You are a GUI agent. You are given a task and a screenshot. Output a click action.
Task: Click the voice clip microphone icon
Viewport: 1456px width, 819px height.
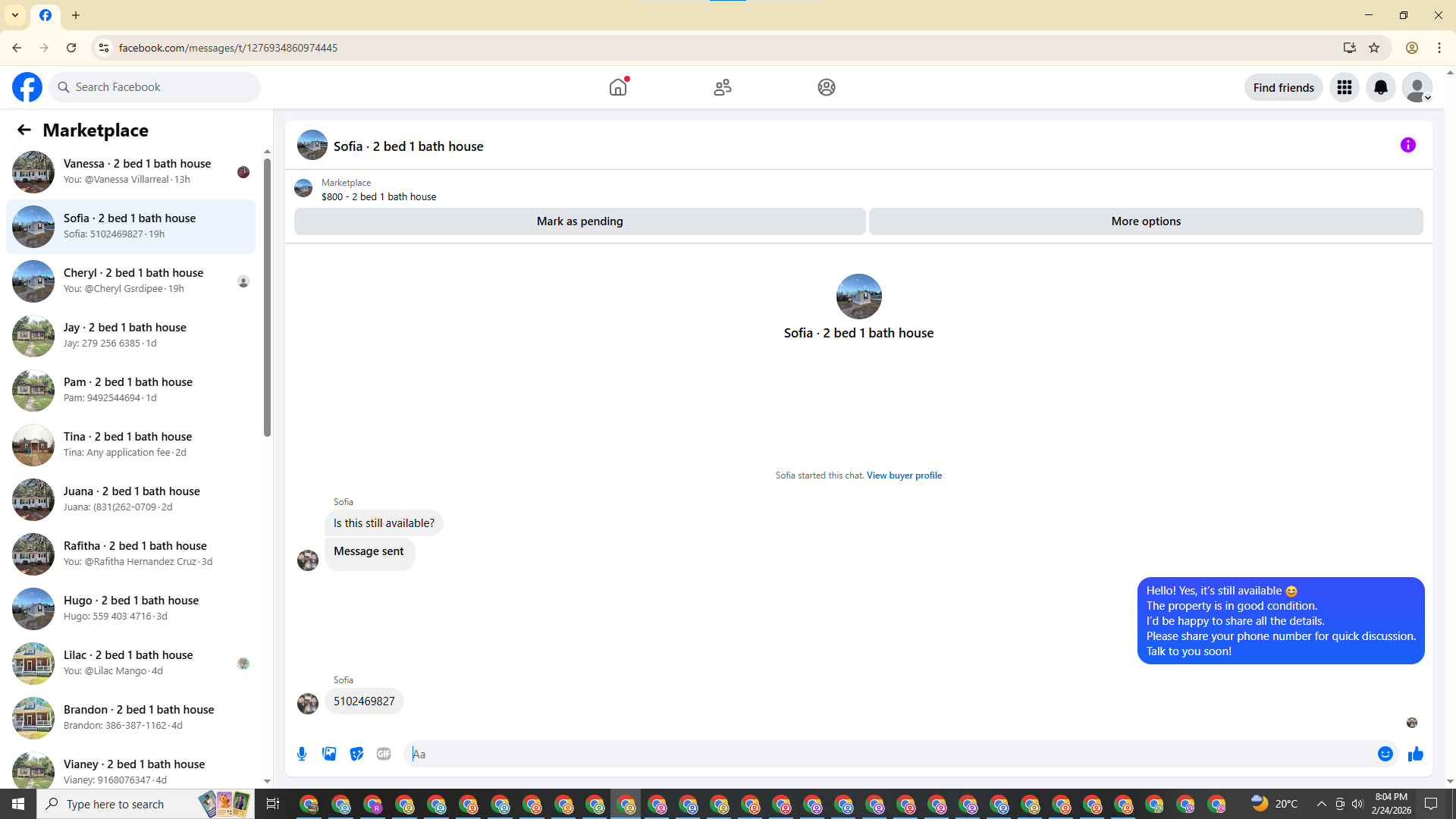click(302, 754)
